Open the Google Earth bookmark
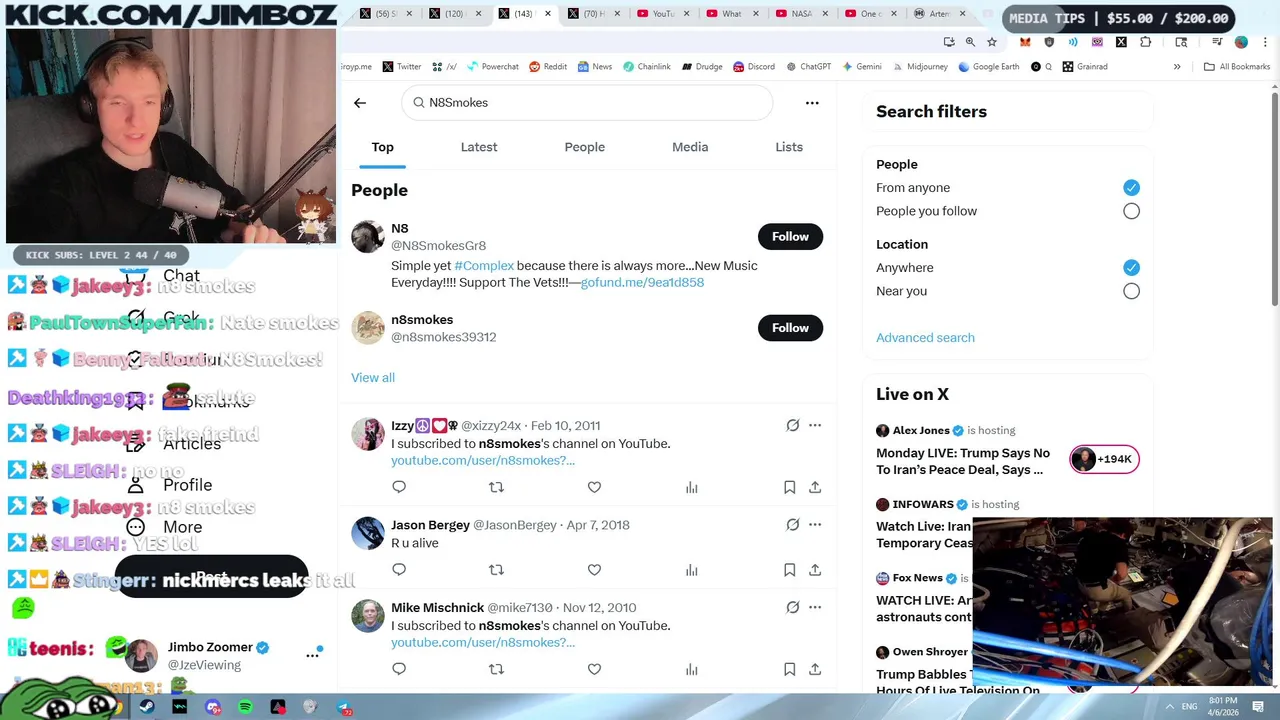This screenshot has width=1280, height=720. tap(988, 67)
